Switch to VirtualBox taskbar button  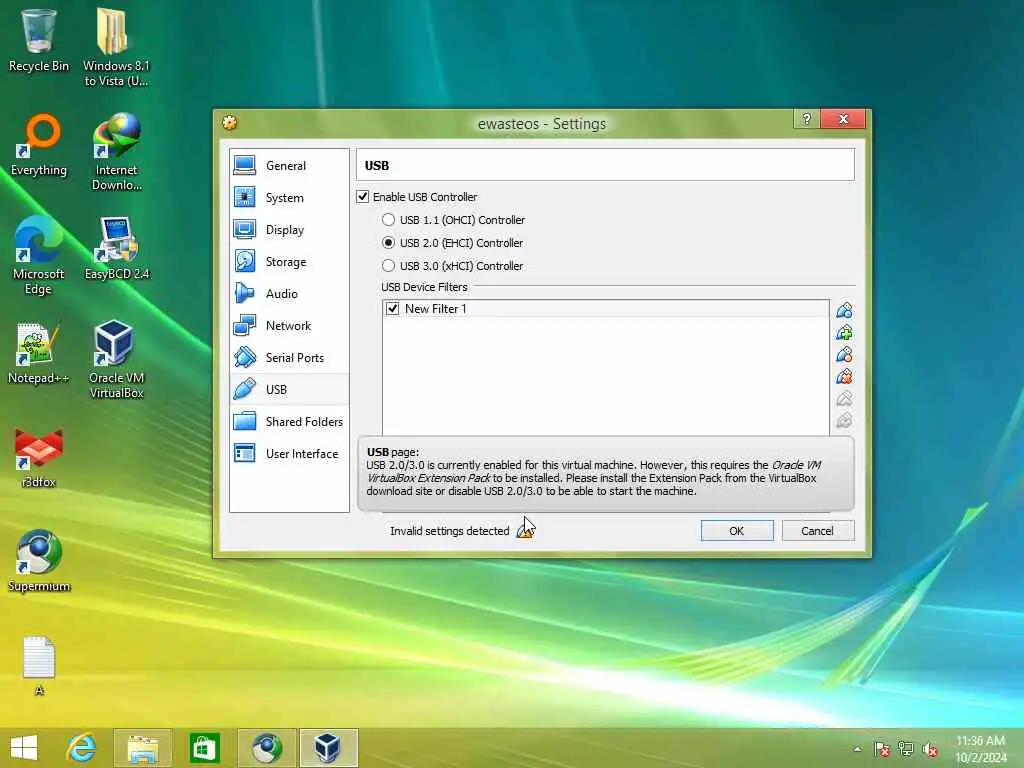point(328,748)
